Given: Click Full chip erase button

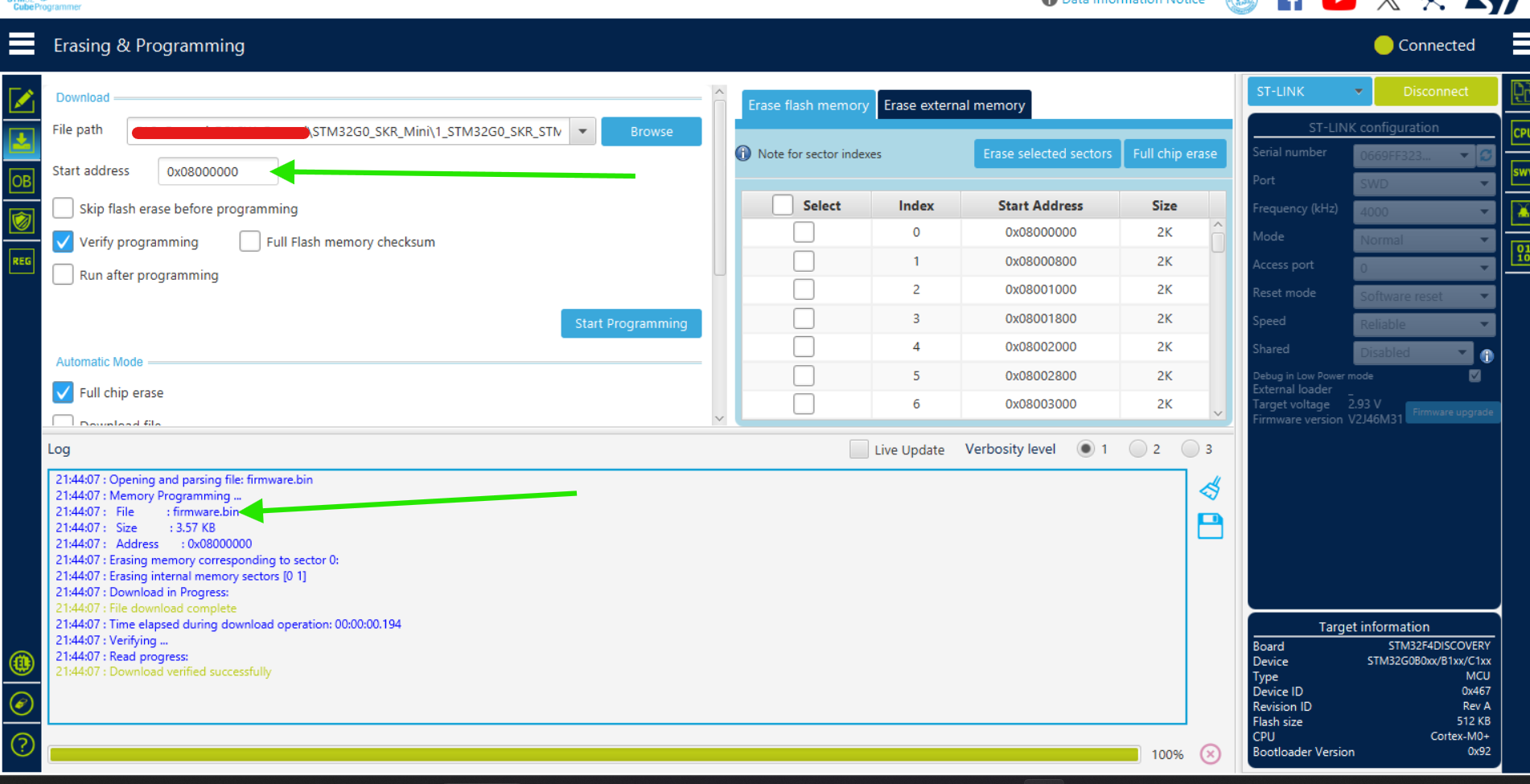Looking at the screenshot, I should tap(1174, 154).
